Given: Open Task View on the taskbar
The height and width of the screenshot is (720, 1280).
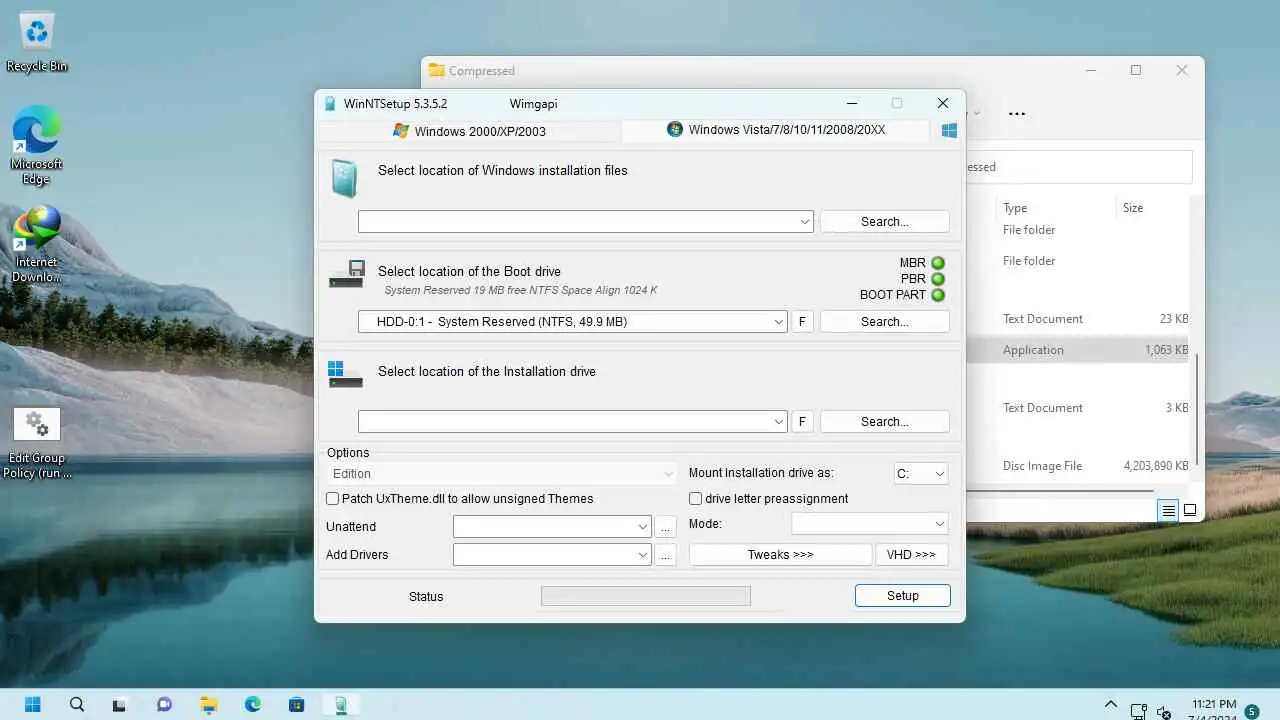Looking at the screenshot, I should [x=120, y=704].
